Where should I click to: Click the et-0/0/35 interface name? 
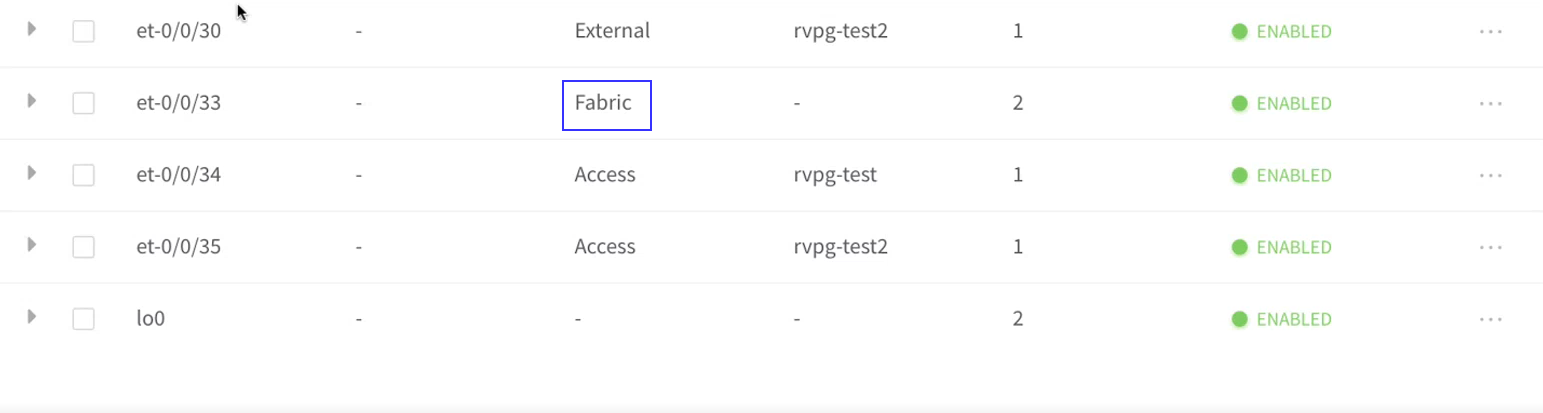click(x=178, y=247)
